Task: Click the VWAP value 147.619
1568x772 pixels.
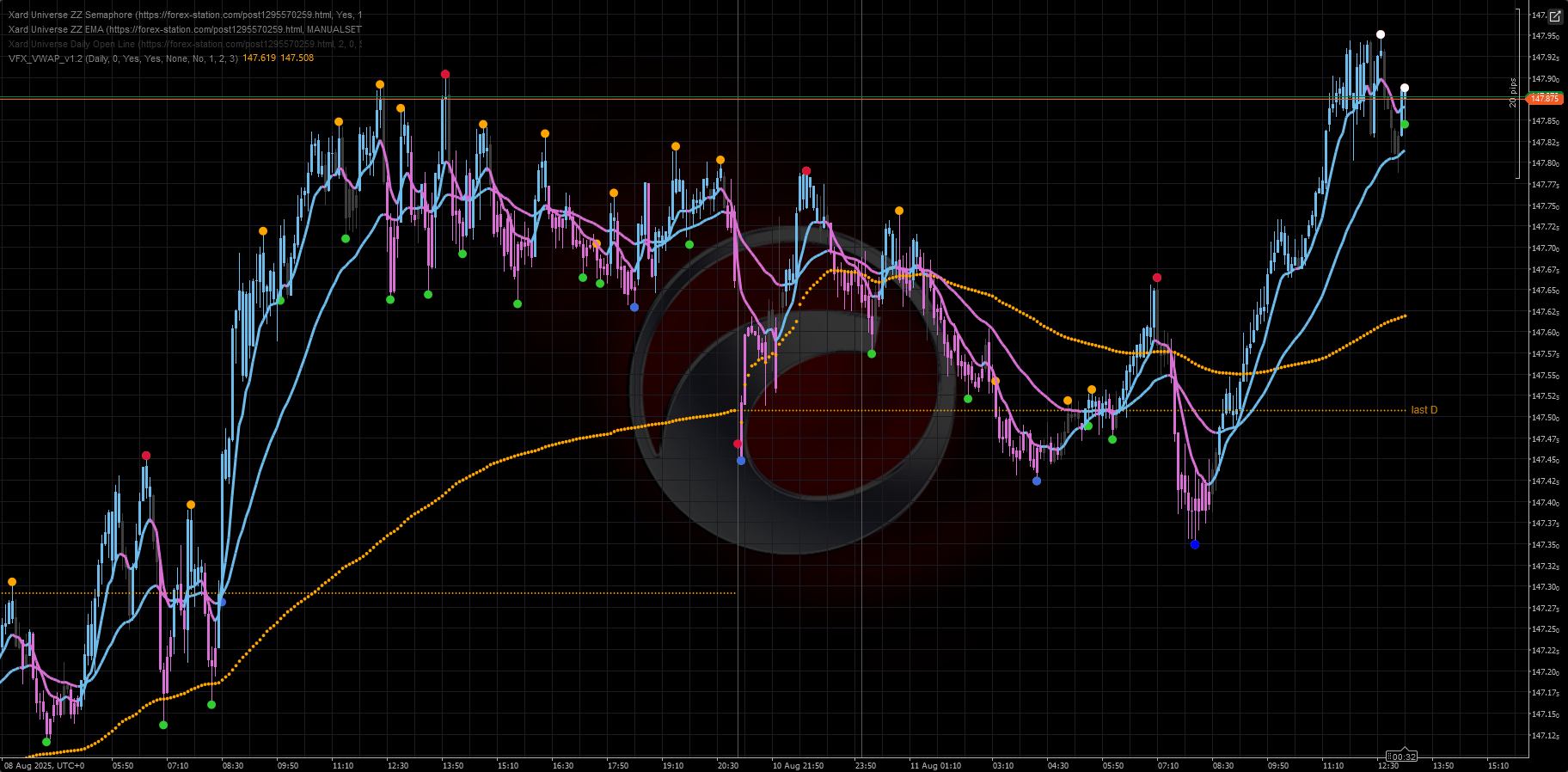Action: pos(260,58)
